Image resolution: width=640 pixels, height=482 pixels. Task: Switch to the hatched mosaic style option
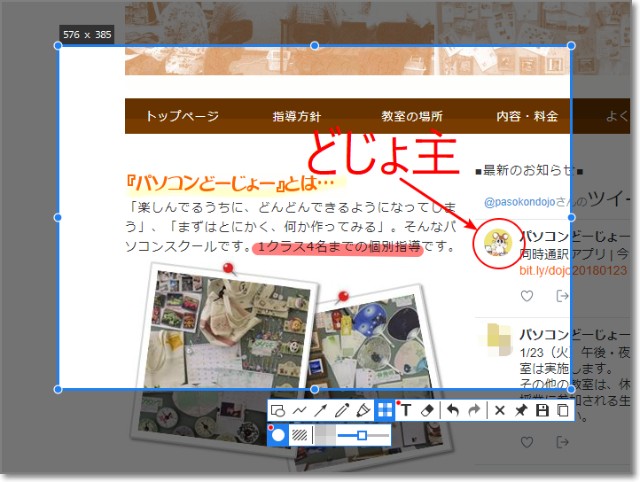click(x=300, y=435)
